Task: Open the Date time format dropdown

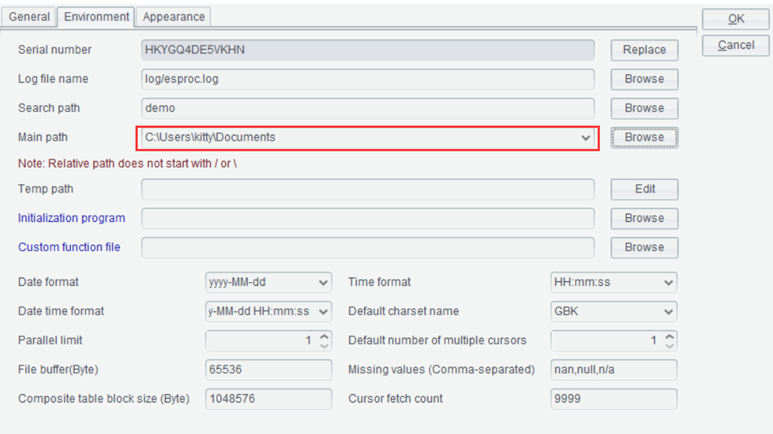Action: [x=323, y=312]
